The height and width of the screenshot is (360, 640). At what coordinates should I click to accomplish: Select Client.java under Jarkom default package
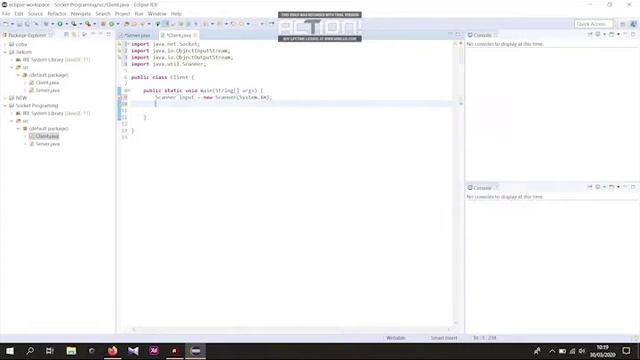click(47, 83)
